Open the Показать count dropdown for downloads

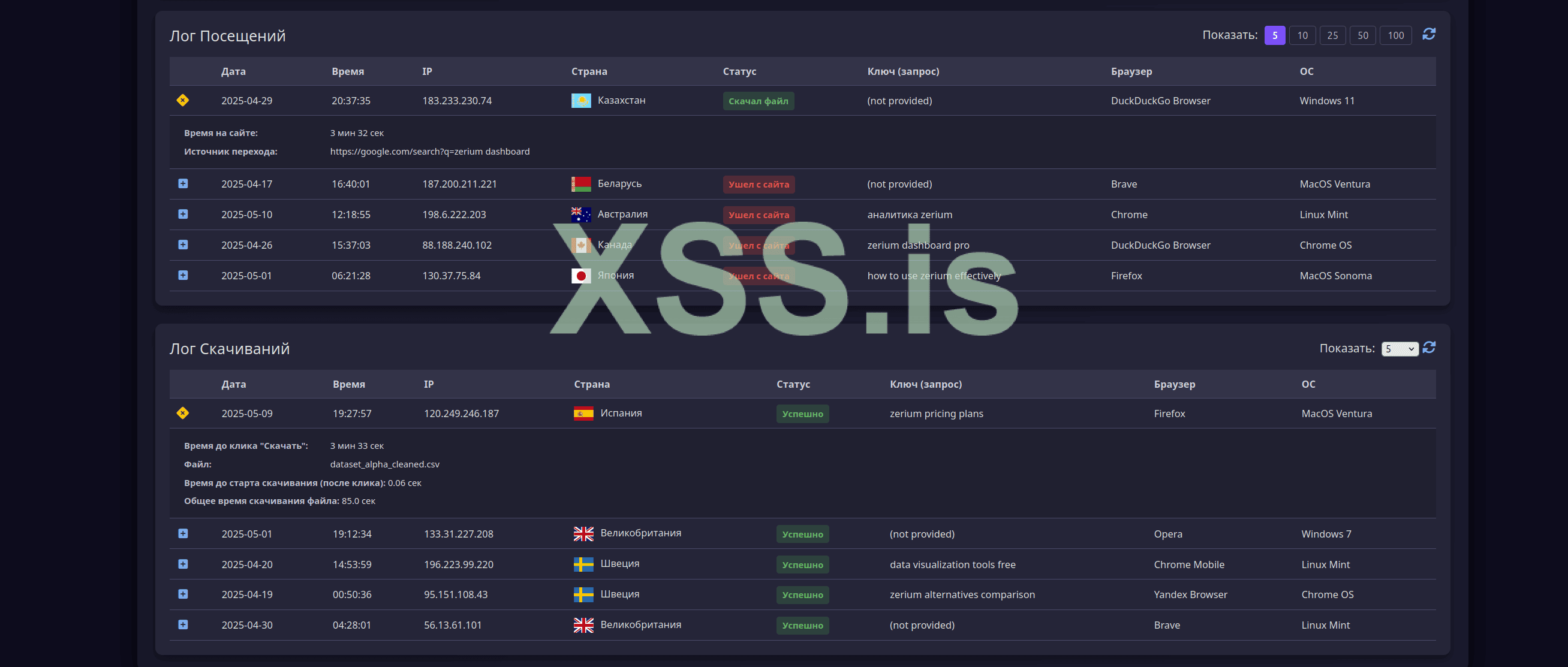[1400, 349]
